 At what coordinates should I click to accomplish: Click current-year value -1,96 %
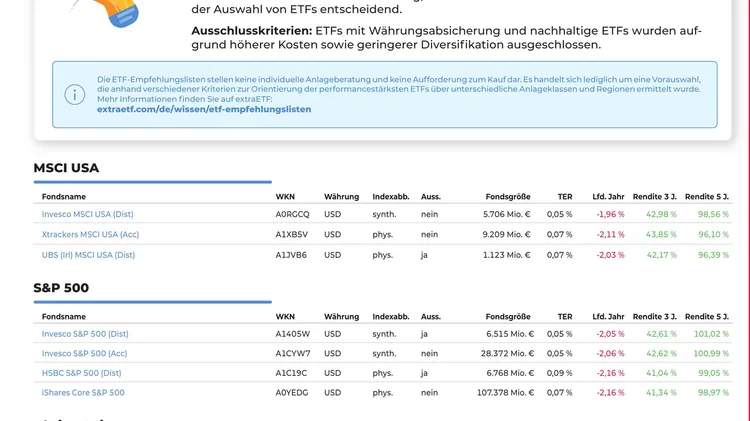click(x=610, y=214)
